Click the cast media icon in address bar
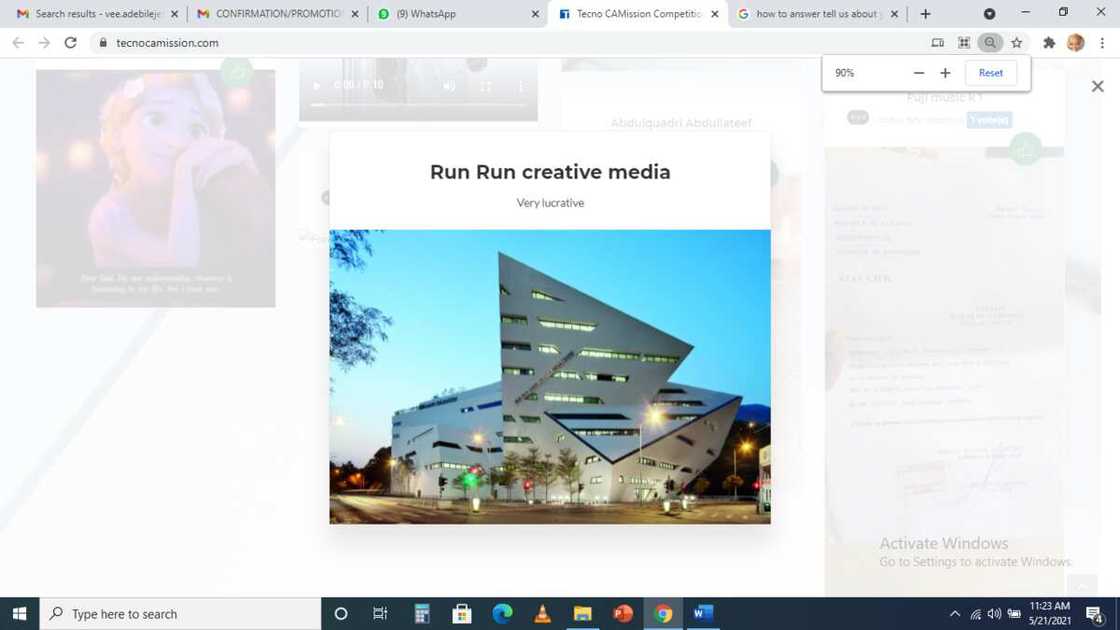This screenshot has width=1120, height=630. [x=937, y=43]
